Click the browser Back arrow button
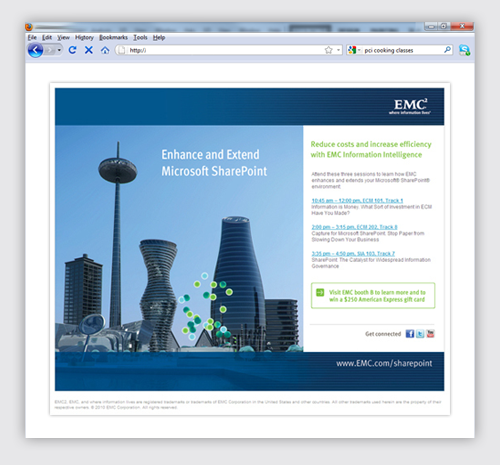 click(35, 50)
